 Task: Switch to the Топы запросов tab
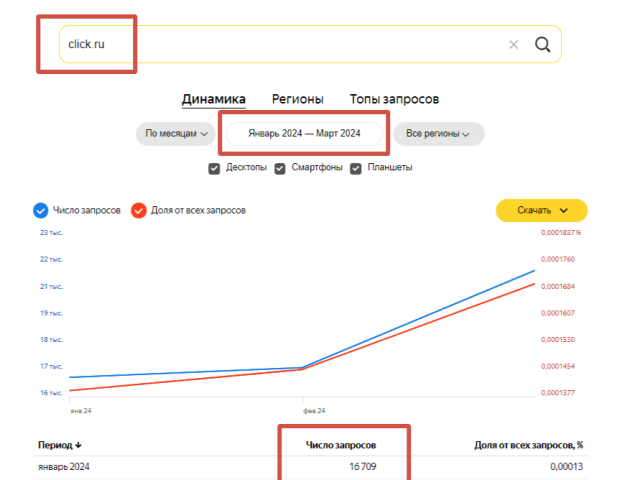394,99
